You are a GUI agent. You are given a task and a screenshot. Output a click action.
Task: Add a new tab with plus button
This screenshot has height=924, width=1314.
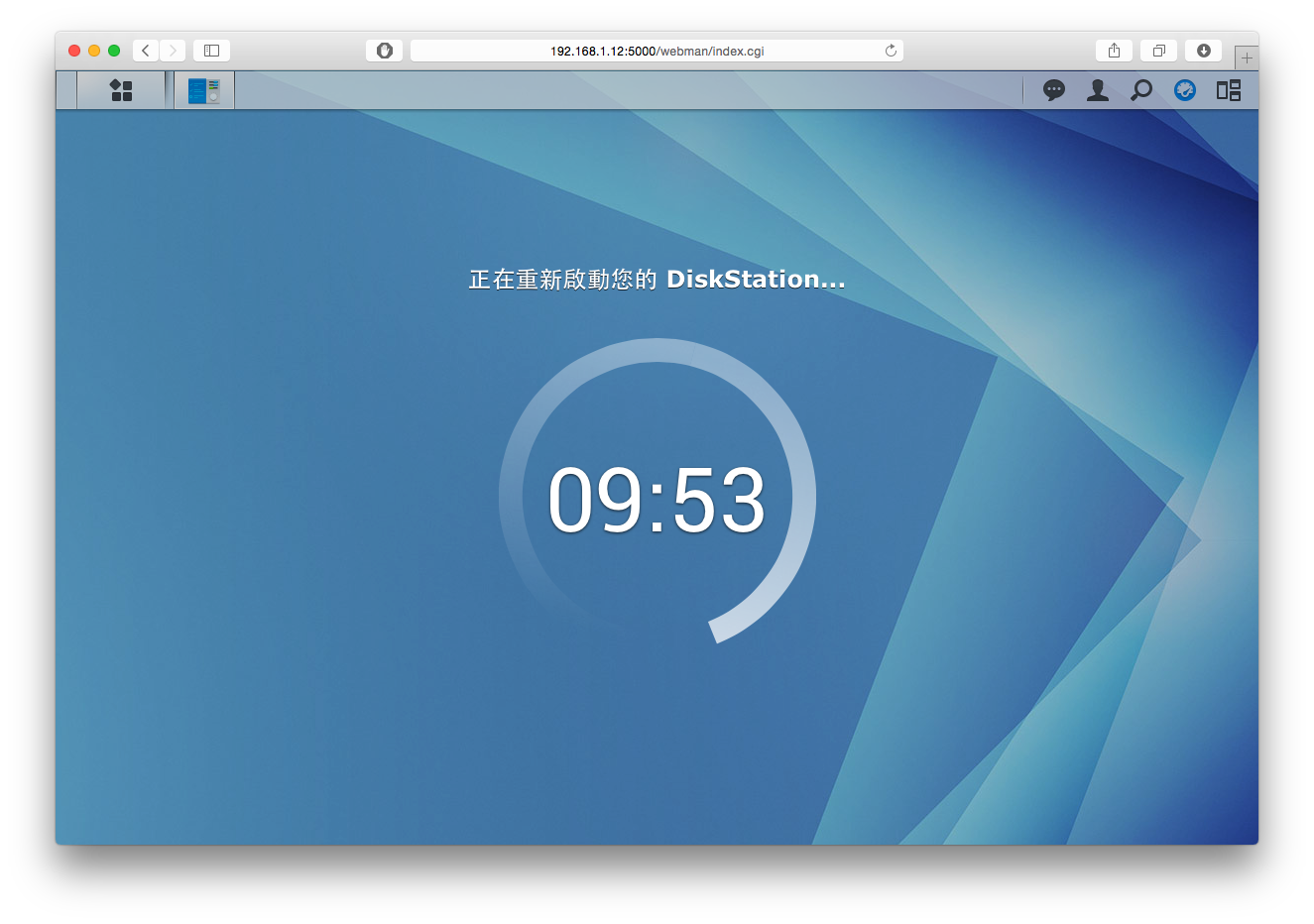tap(1247, 58)
